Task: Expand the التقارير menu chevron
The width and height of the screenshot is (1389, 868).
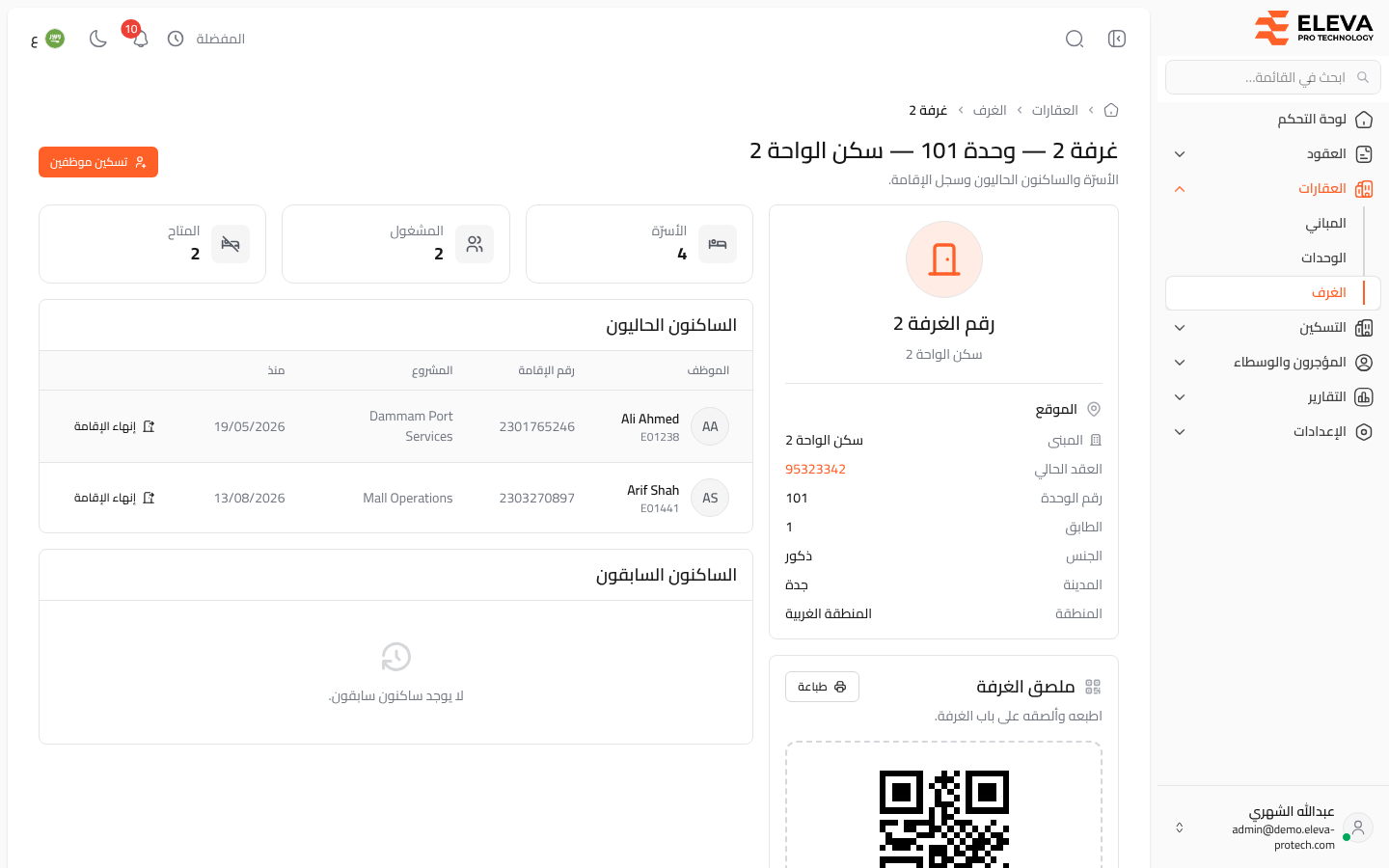Action: (1180, 397)
